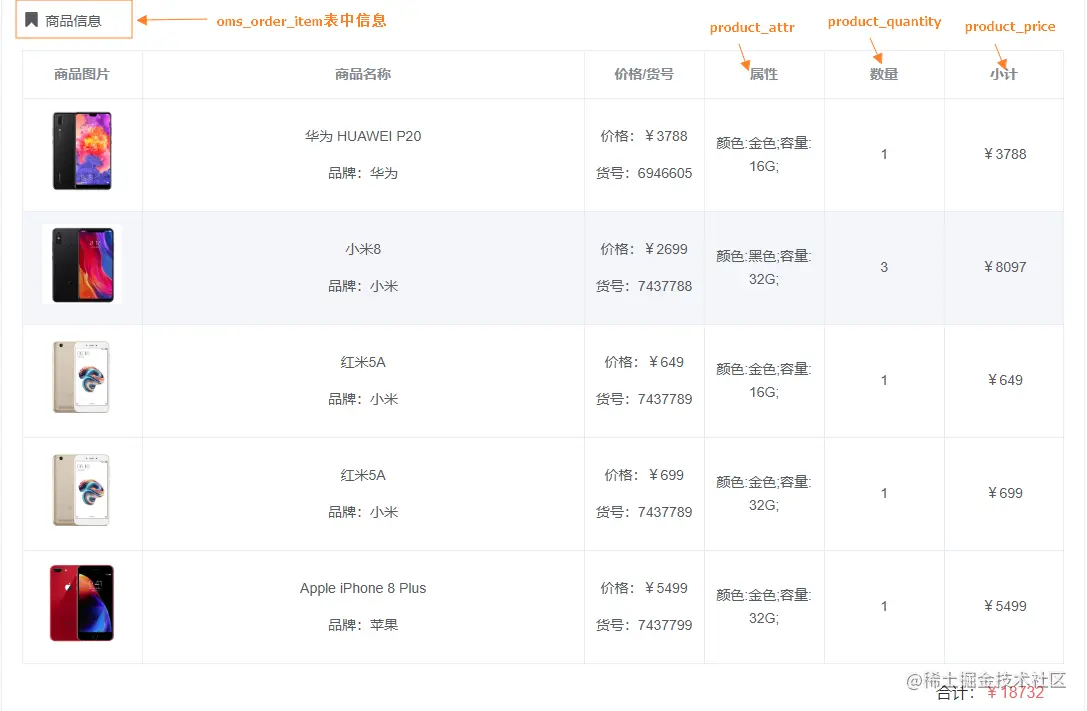Image resolution: width=1087 pixels, height=711 pixels.
Task: Click the 商品信息 section title
Action: click(73, 21)
